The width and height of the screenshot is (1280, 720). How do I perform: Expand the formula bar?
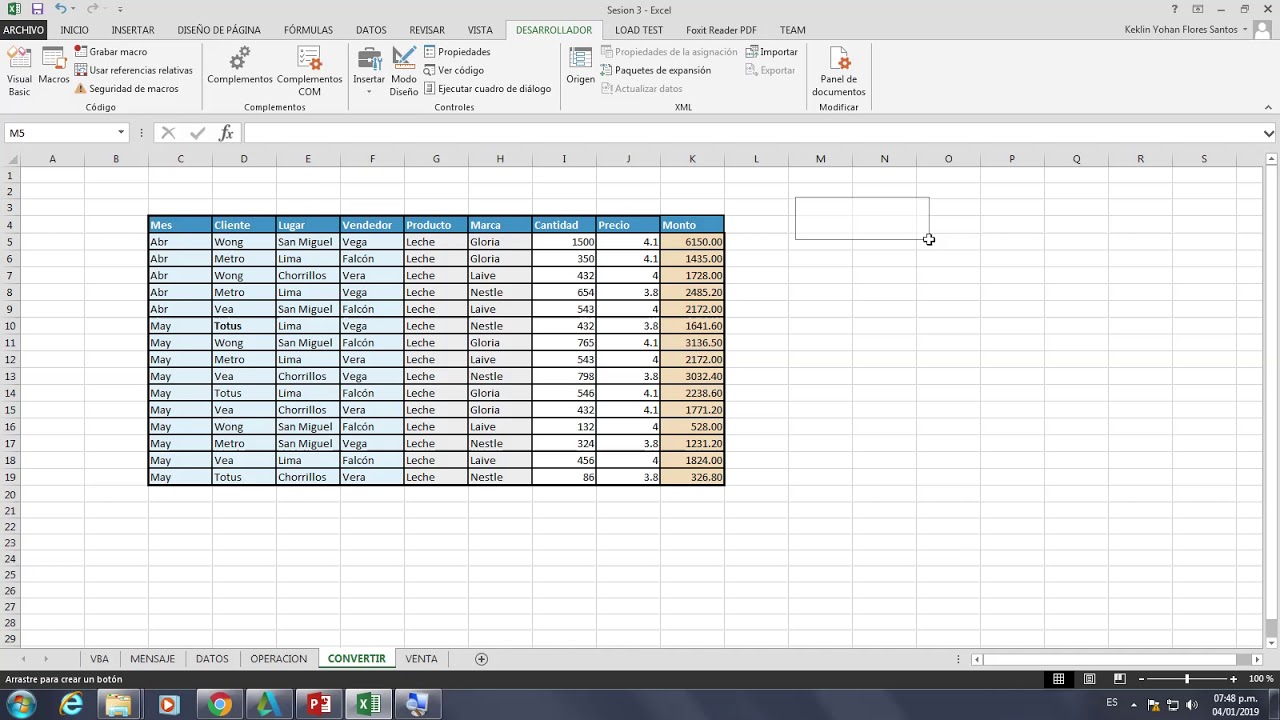[x=1269, y=133]
